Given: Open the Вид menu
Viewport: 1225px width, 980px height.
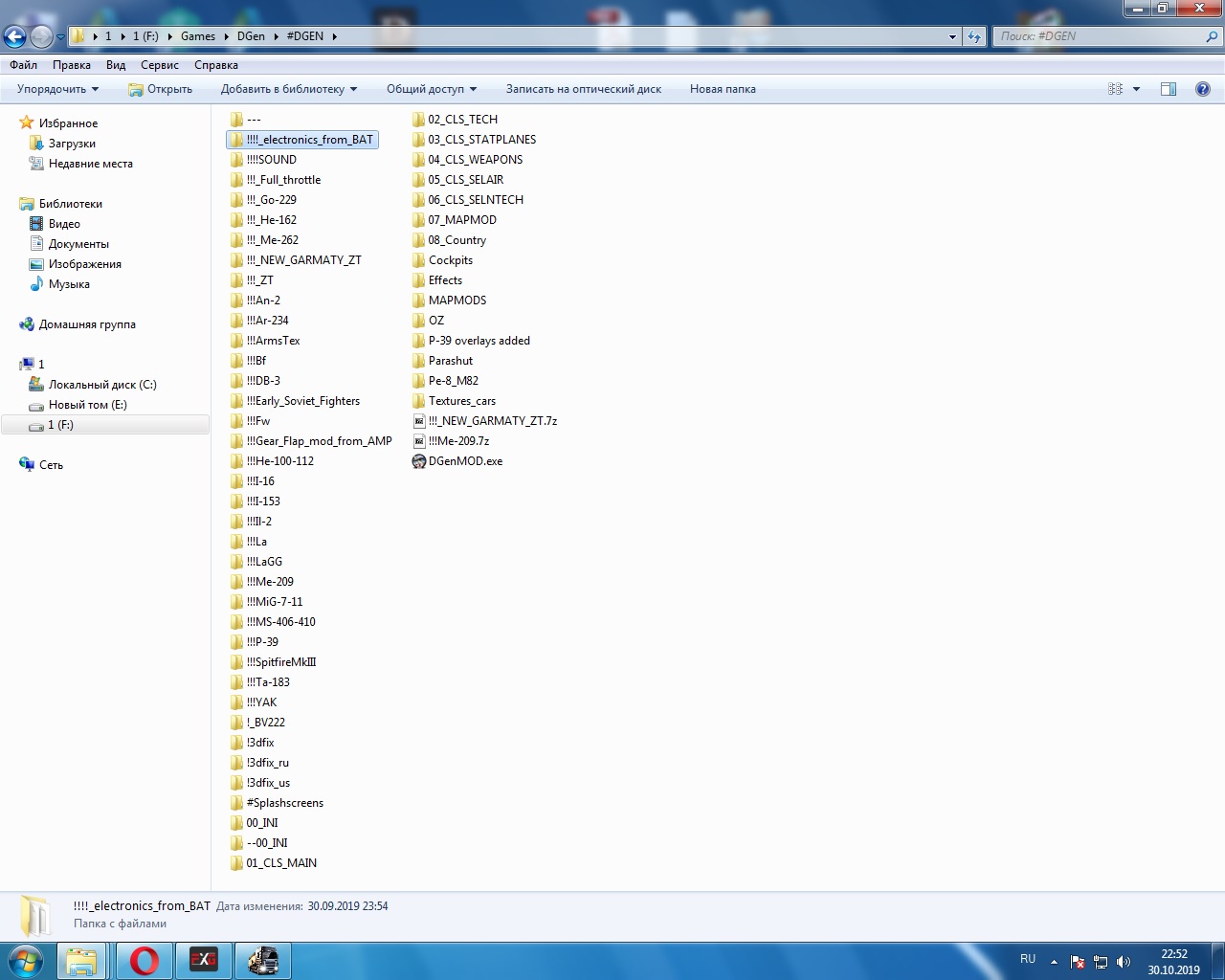Looking at the screenshot, I should (x=116, y=65).
